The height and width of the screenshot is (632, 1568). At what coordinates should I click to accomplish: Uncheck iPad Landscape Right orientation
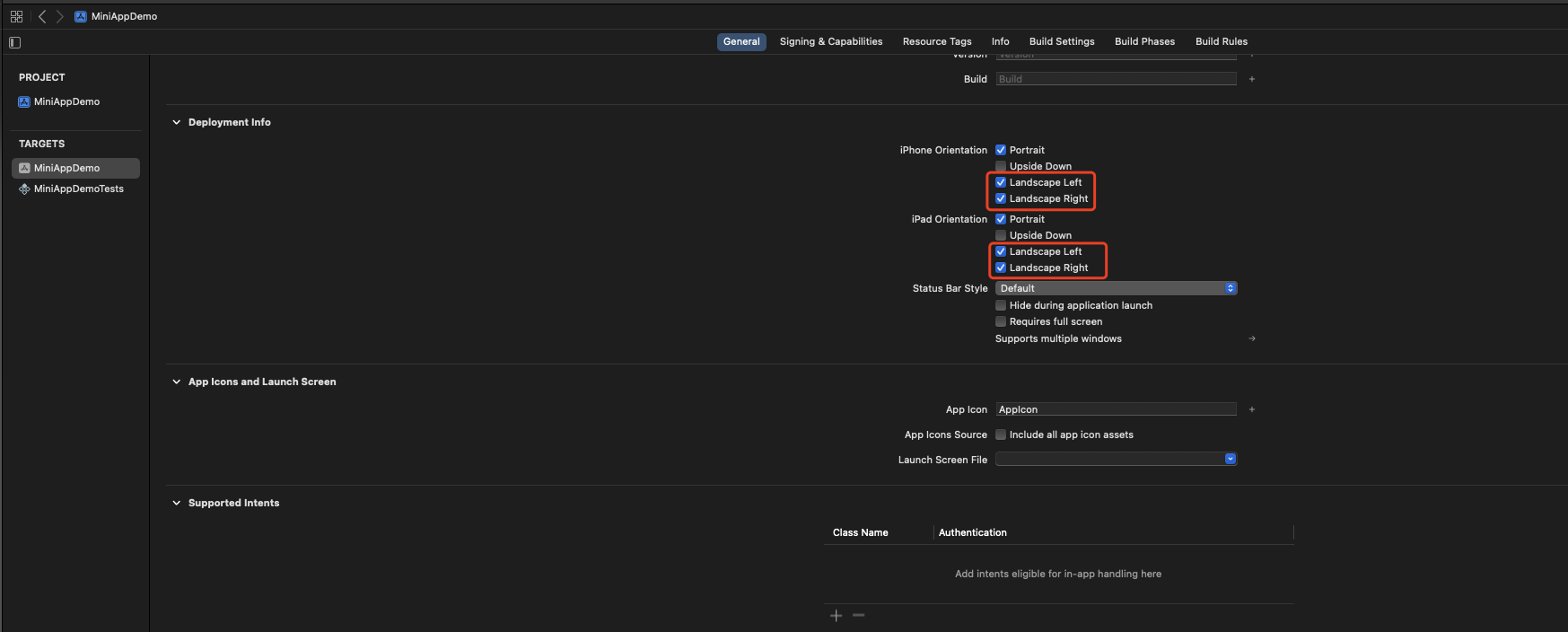(1001, 268)
